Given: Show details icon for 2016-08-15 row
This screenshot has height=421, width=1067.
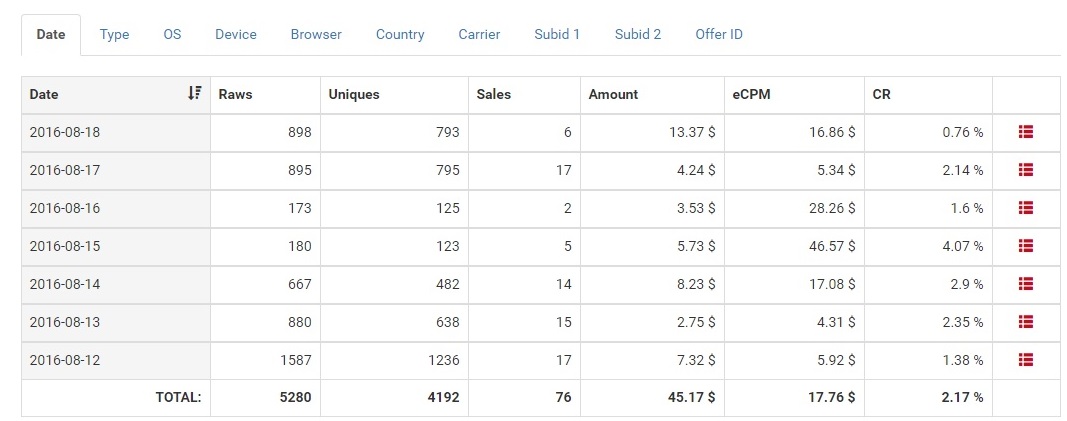Looking at the screenshot, I should [1025, 246].
